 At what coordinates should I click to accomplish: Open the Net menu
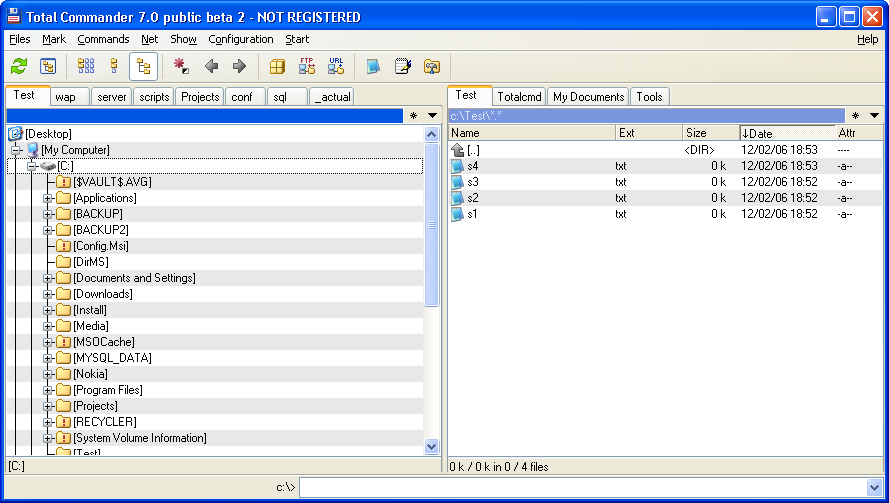click(x=150, y=39)
